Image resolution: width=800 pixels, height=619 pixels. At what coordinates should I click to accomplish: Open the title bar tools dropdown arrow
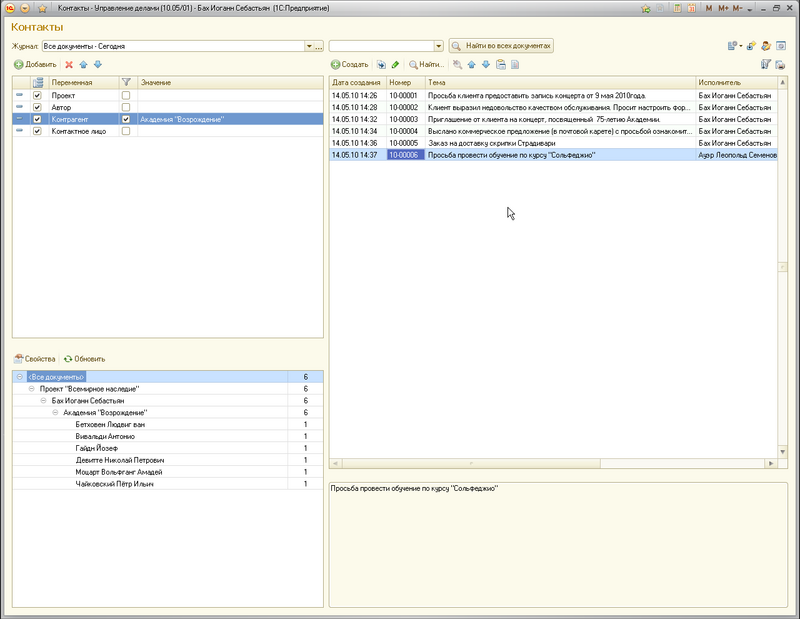point(749,9)
